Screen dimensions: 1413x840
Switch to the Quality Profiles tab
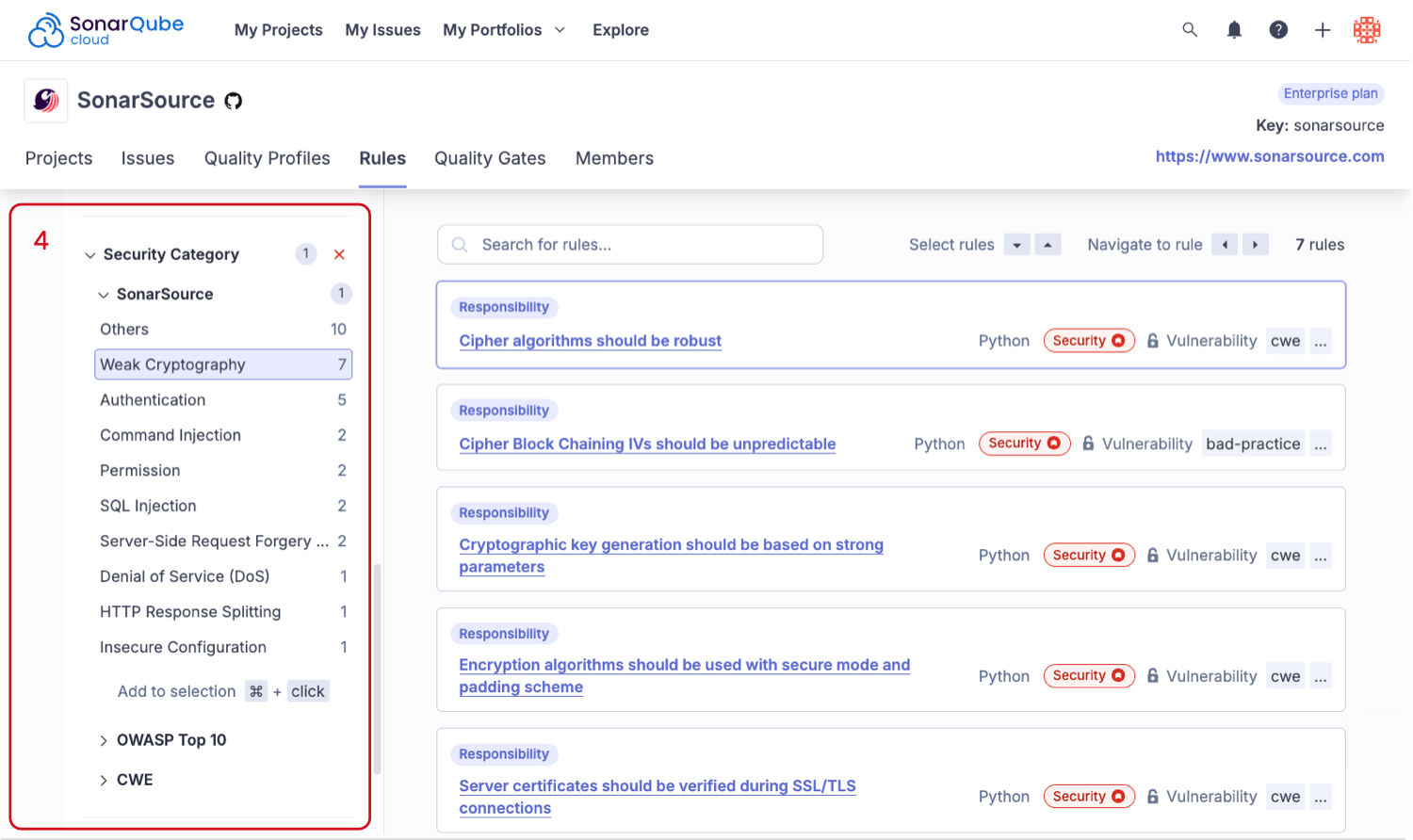(268, 158)
